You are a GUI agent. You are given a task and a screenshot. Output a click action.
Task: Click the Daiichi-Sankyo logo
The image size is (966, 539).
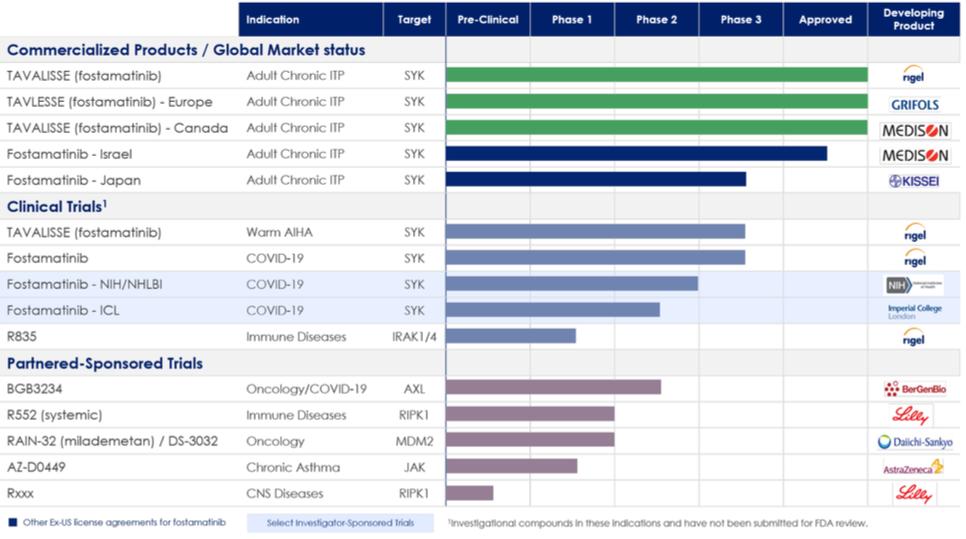(915, 442)
